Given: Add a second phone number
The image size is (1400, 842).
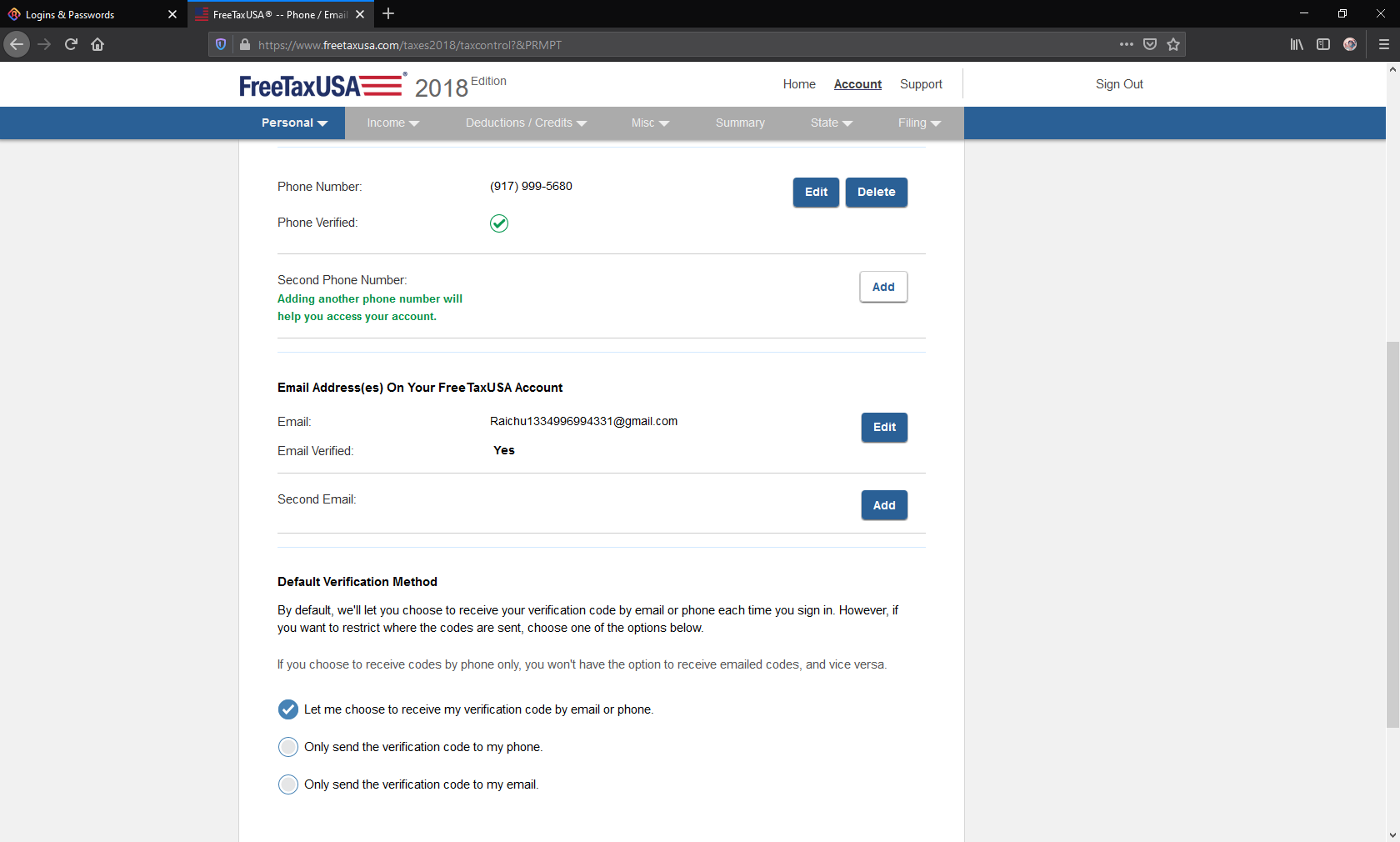Looking at the screenshot, I should click(883, 287).
